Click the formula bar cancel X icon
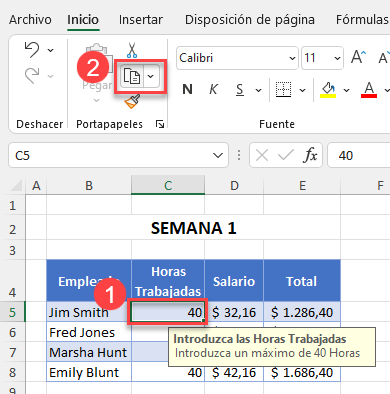Image resolution: width=390 pixels, height=394 pixels. [x=262, y=155]
